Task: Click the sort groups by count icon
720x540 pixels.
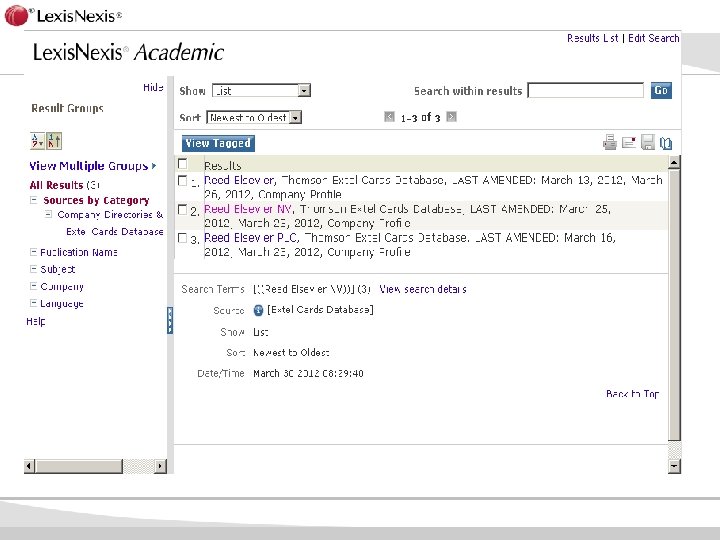Action: pos(54,141)
